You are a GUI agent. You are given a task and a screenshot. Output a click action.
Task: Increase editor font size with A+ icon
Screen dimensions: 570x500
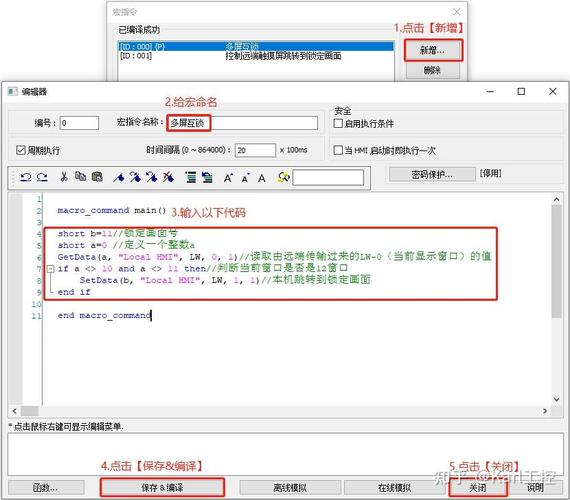pyautogui.click(x=228, y=178)
